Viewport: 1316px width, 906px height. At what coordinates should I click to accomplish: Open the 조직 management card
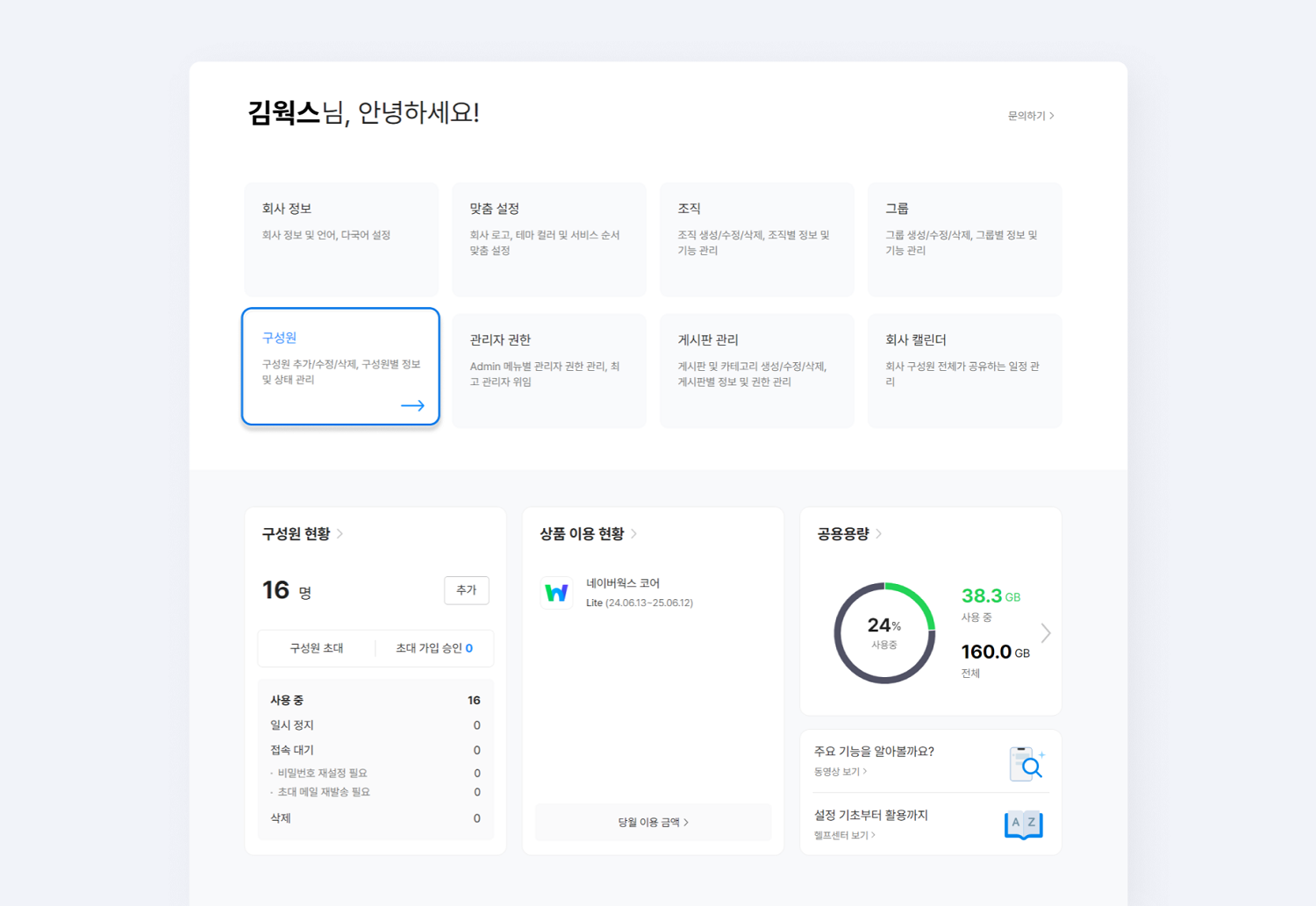pyautogui.click(x=756, y=239)
